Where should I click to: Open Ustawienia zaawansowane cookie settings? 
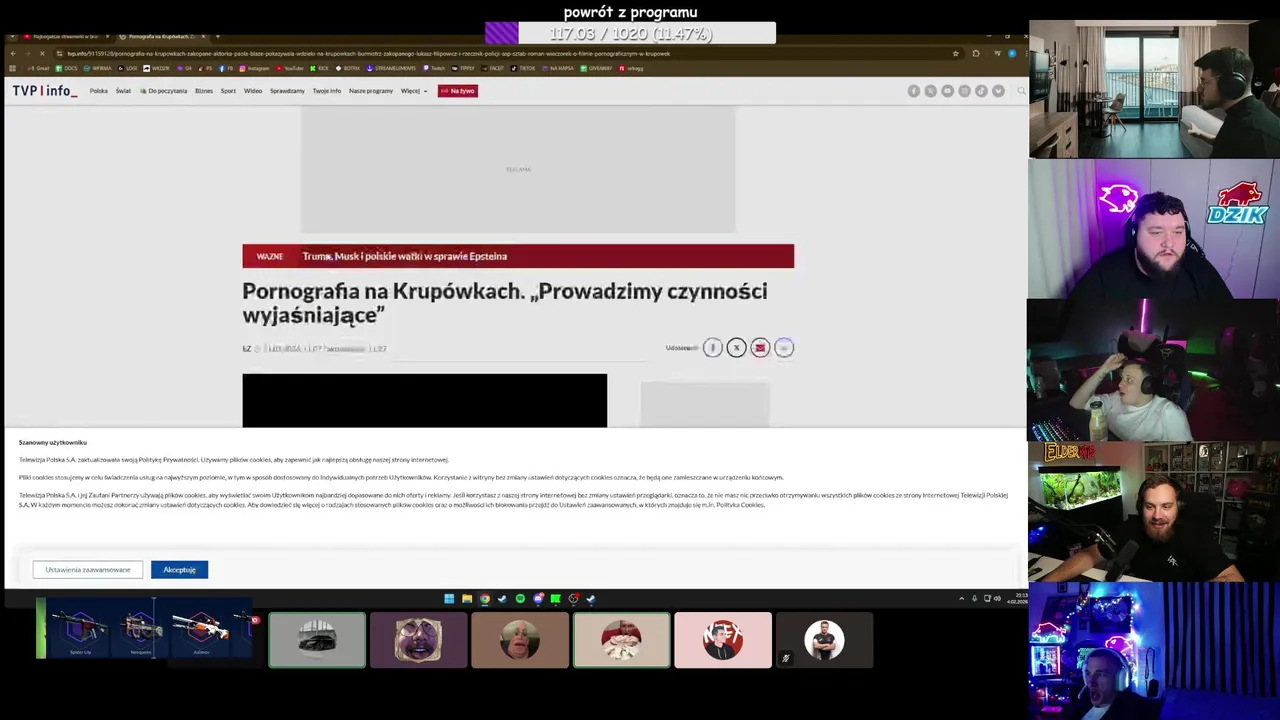click(x=88, y=570)
